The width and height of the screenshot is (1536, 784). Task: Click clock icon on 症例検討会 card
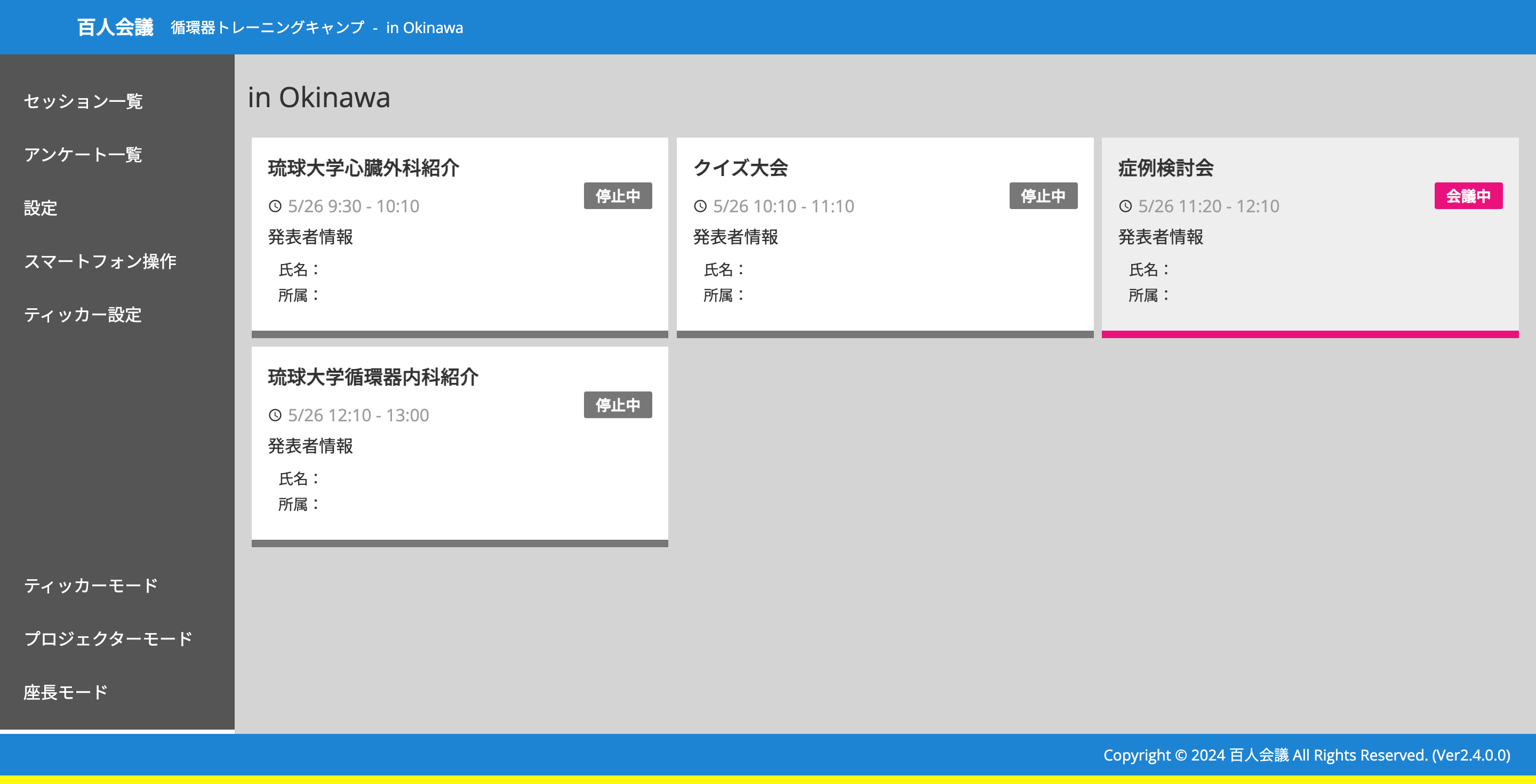click(1125, 206)
